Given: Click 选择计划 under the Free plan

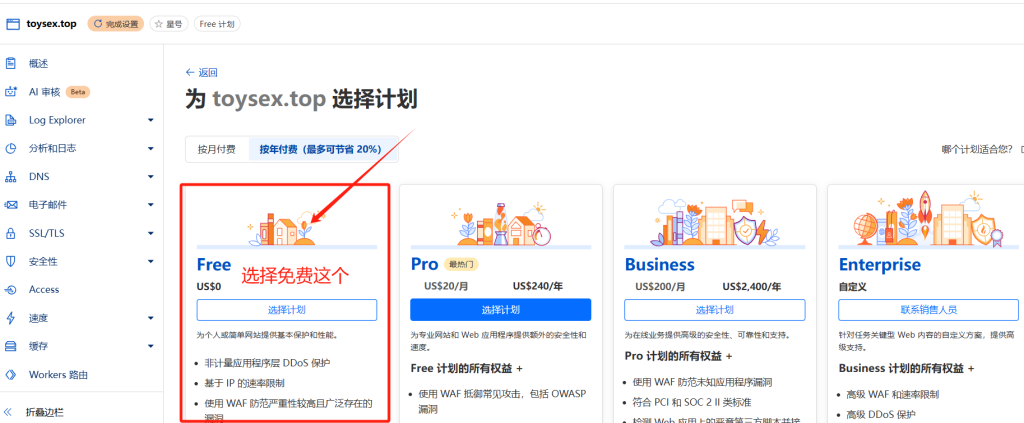Looking at the screenshot, I should (x=287, y=310).
